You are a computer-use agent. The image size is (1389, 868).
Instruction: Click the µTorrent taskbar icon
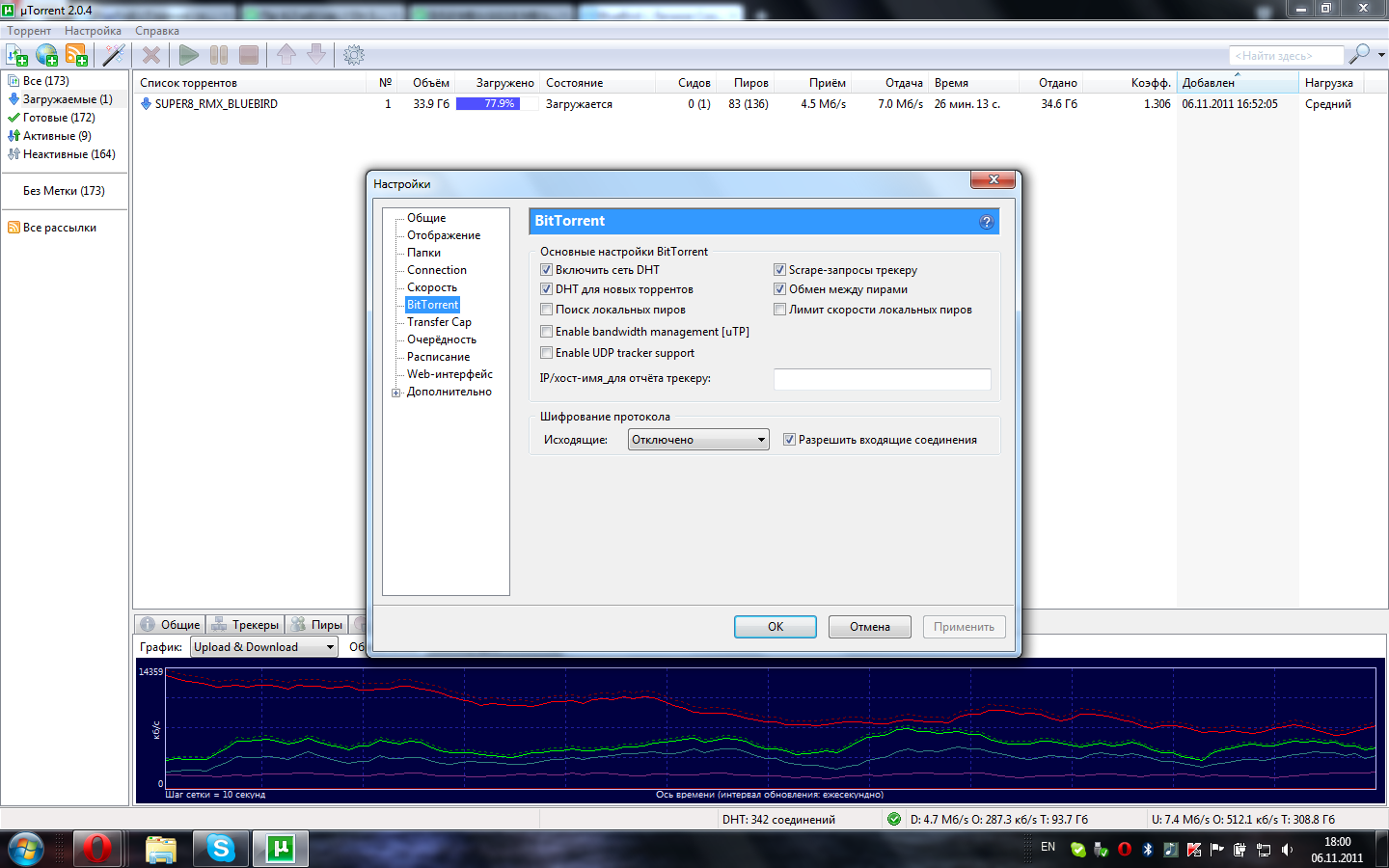pos(281,849)
